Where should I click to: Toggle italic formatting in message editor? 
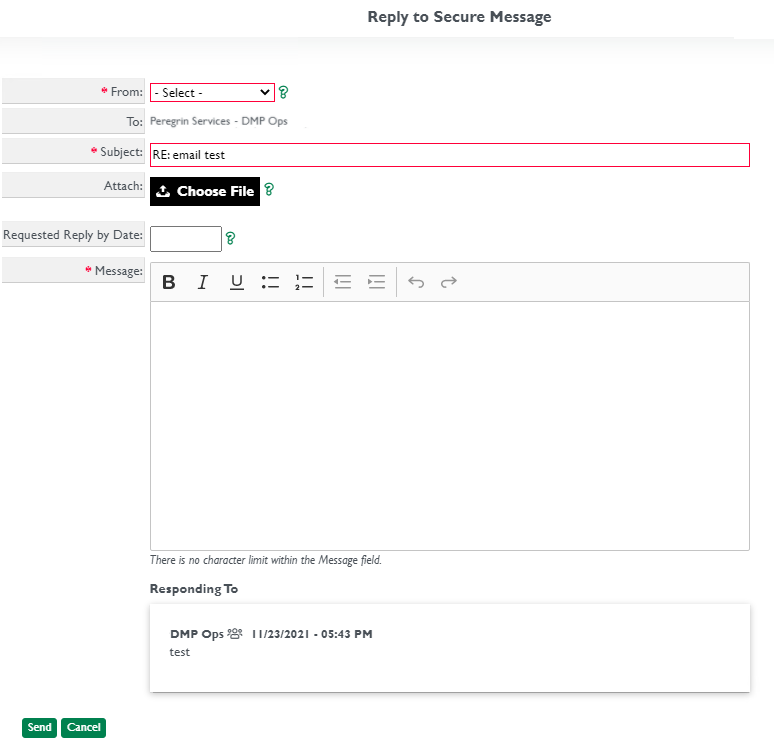[202, 282]
